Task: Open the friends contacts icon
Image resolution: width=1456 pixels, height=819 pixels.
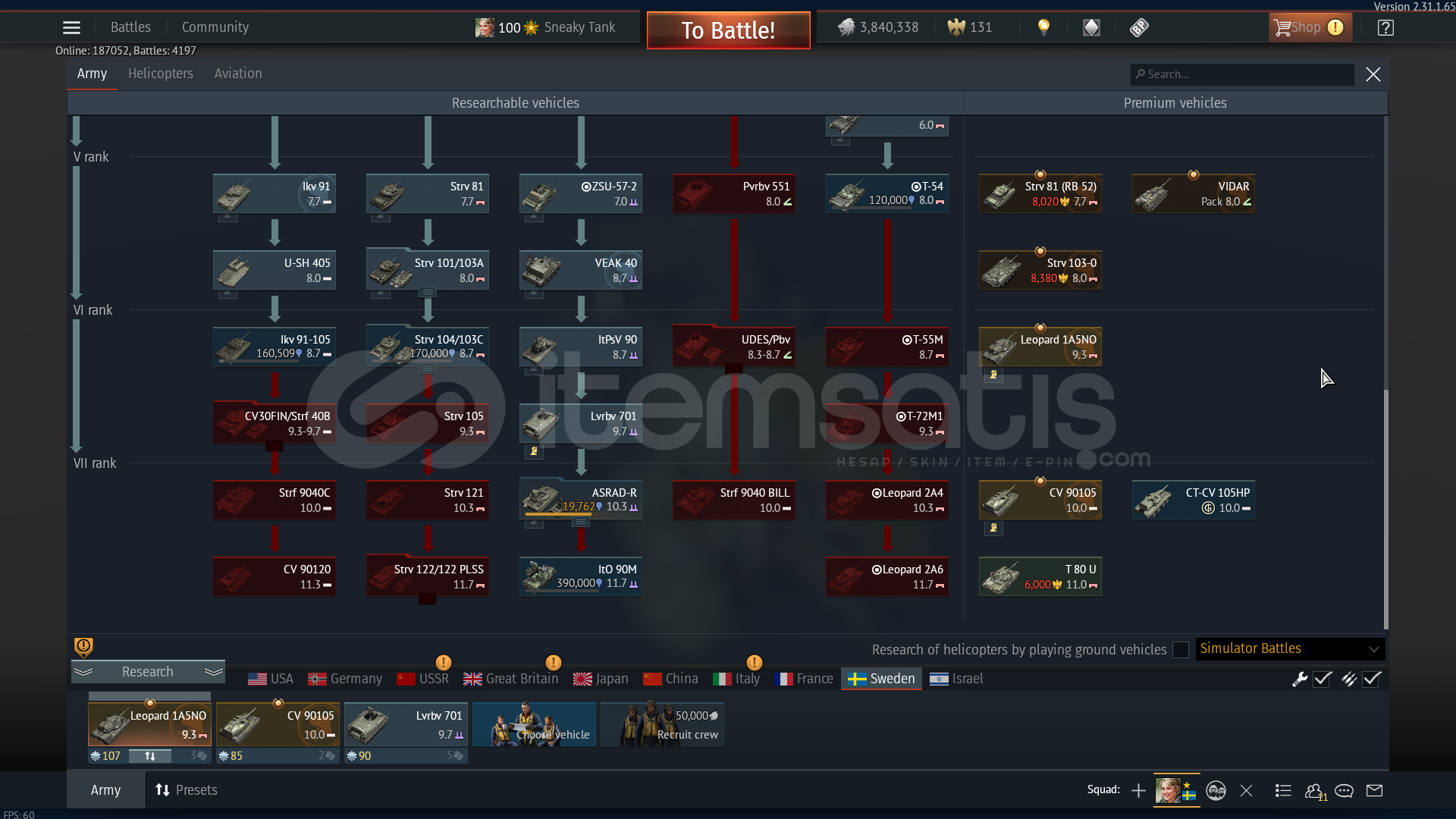Action: coord(1316,792)
